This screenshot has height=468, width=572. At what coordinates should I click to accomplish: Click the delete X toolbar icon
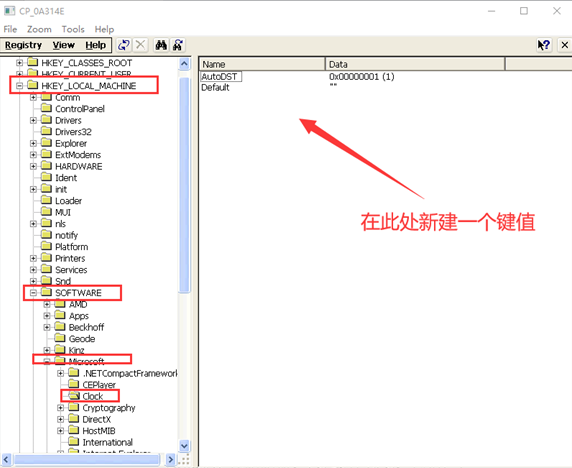[x=140, y=45]
